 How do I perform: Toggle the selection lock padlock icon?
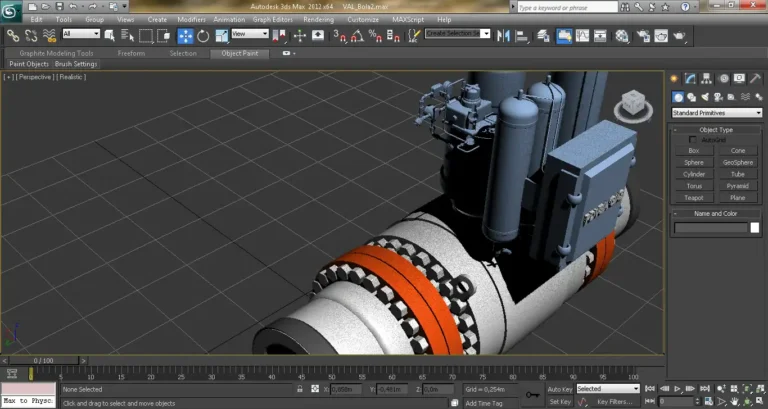point(301,389)
